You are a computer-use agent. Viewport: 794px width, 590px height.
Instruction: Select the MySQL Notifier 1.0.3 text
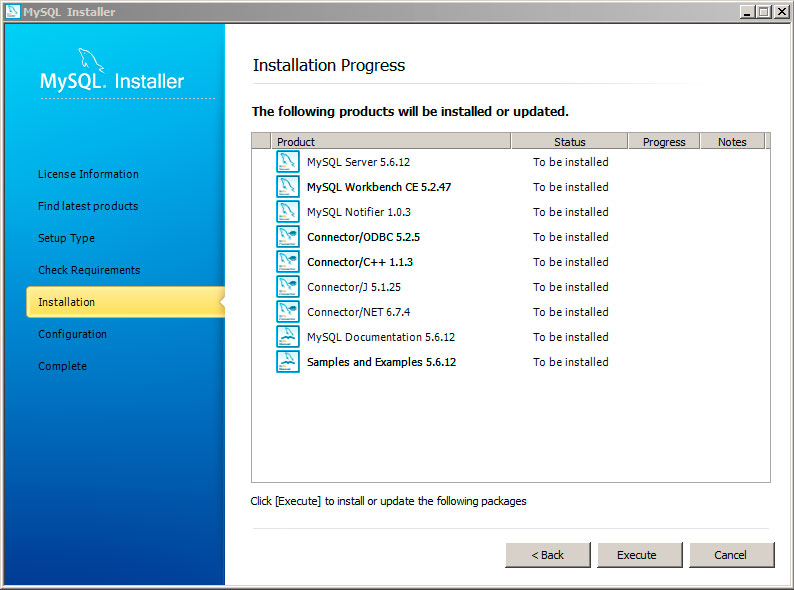pyautogui.click(x=359, y=212)
